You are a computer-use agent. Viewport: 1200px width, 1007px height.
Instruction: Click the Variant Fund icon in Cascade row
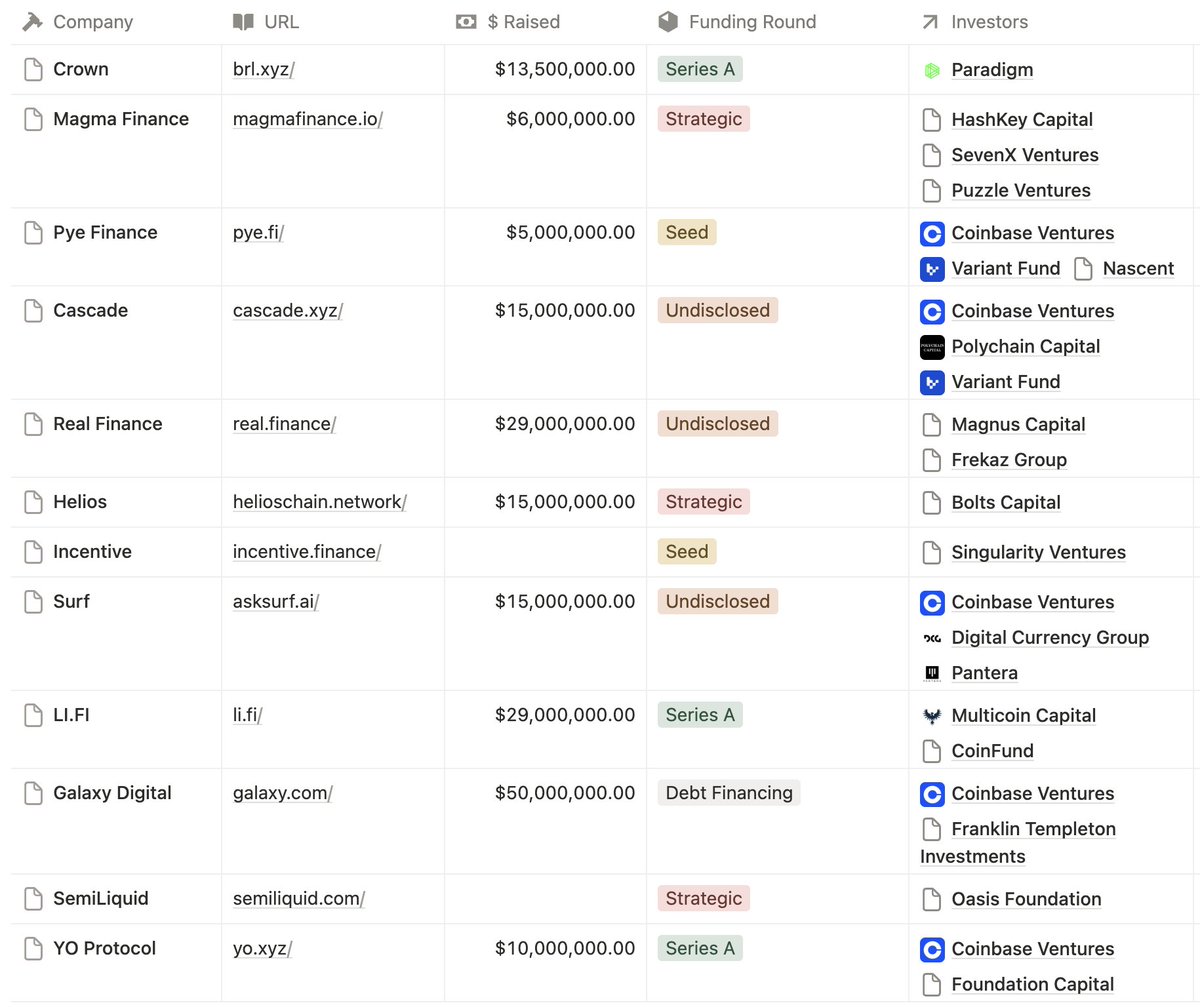pos(932,382)
